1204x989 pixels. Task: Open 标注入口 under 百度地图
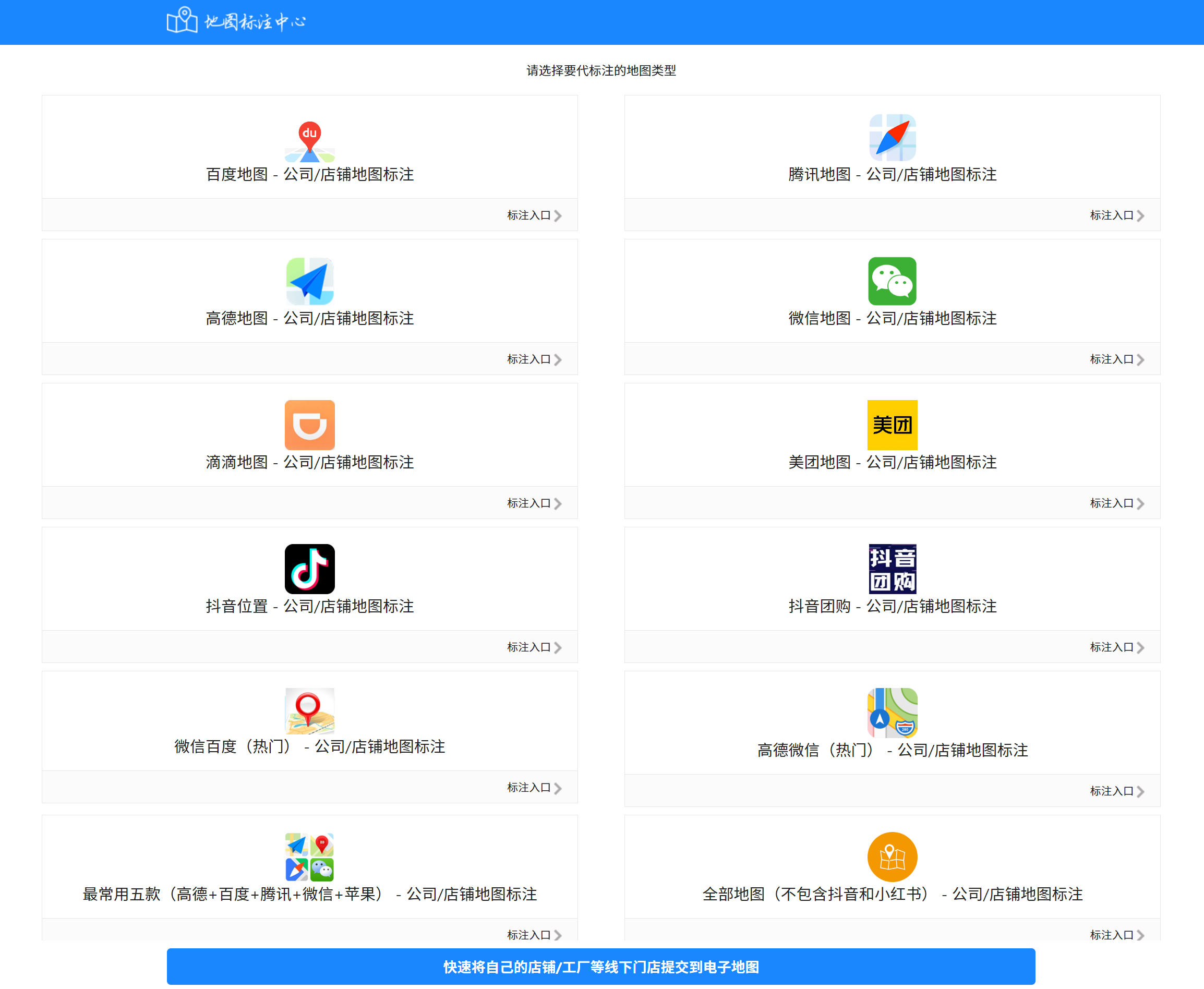535,215
